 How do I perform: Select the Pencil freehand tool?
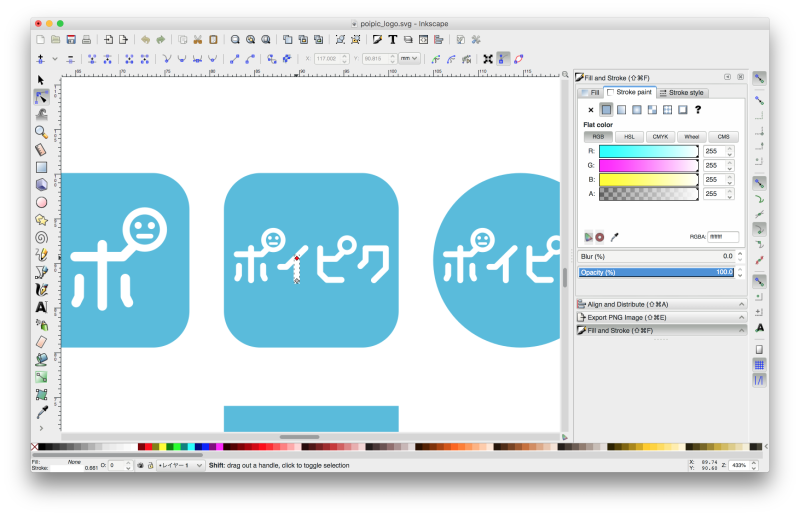(x=41, y=255)
